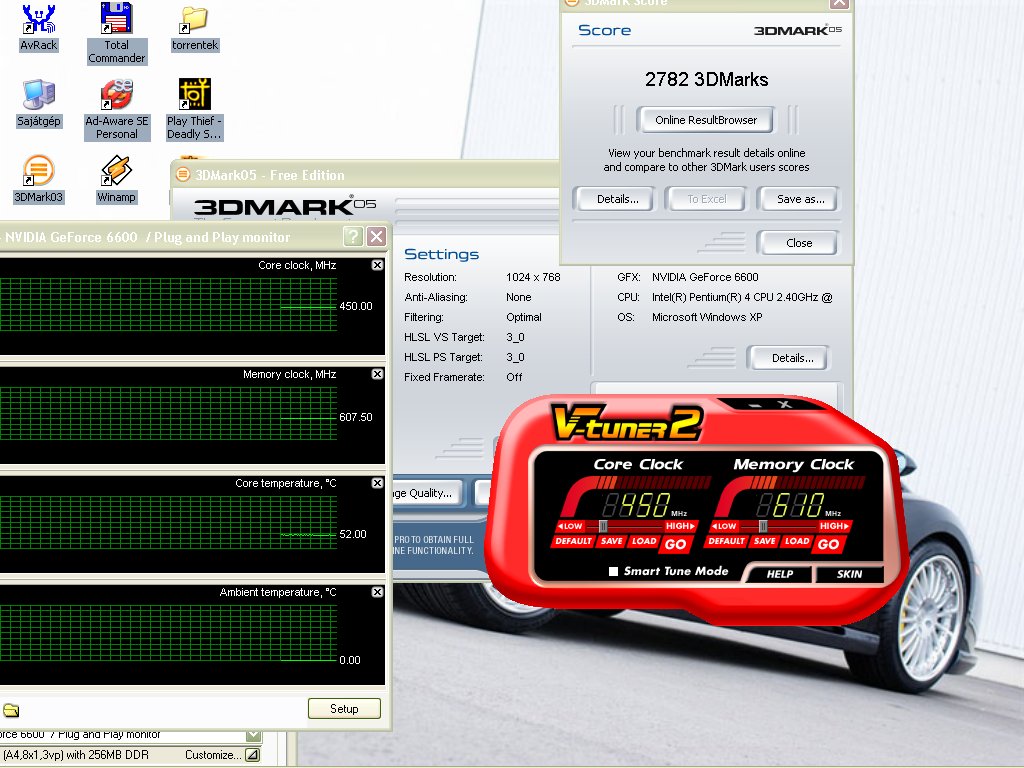Close the Core temperature graph panel
The image size is (1024, 768).
[x=377, y=483]
